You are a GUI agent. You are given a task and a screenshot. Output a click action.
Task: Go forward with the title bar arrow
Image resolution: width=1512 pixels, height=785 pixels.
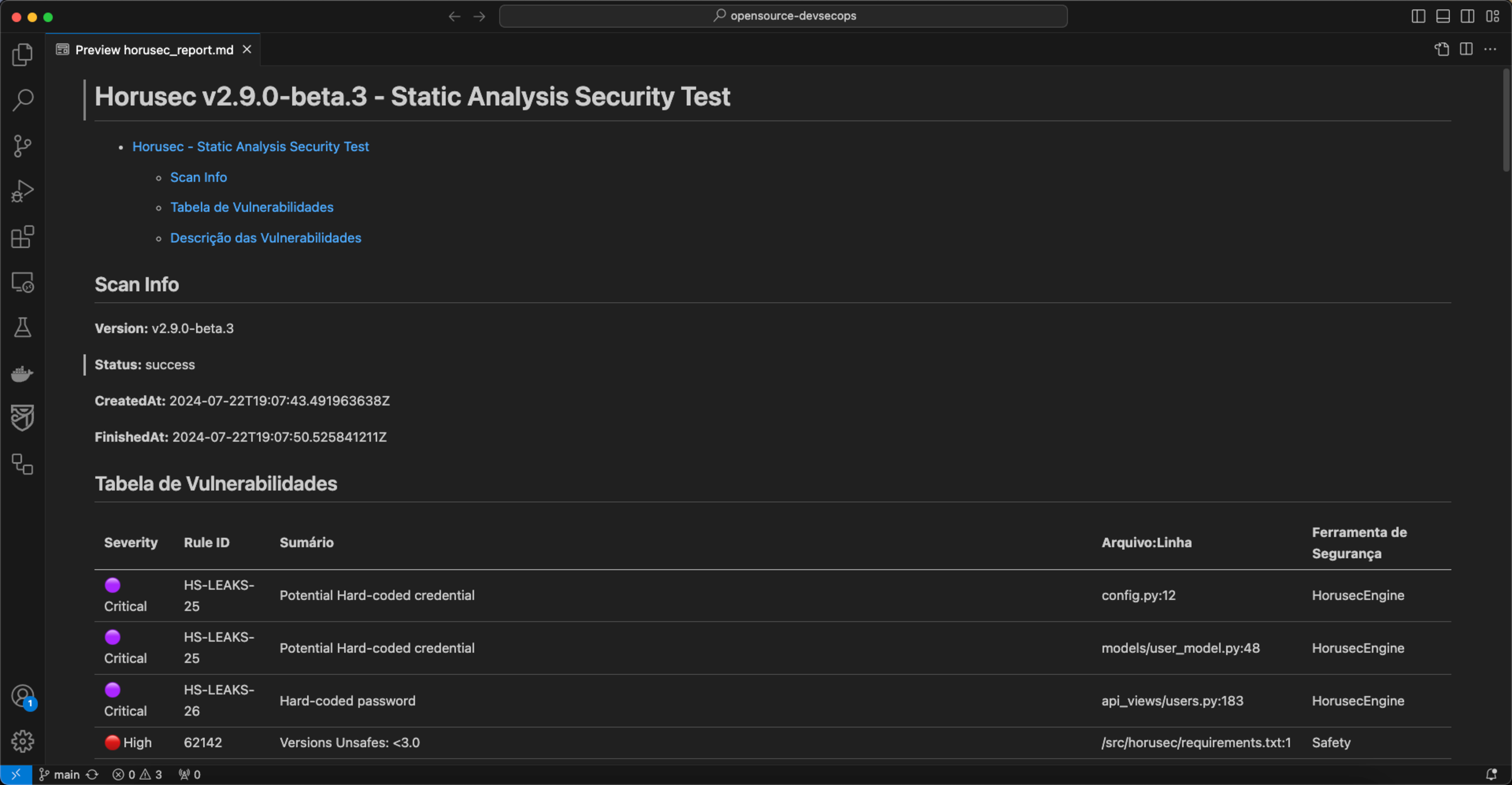click(479, 16)
